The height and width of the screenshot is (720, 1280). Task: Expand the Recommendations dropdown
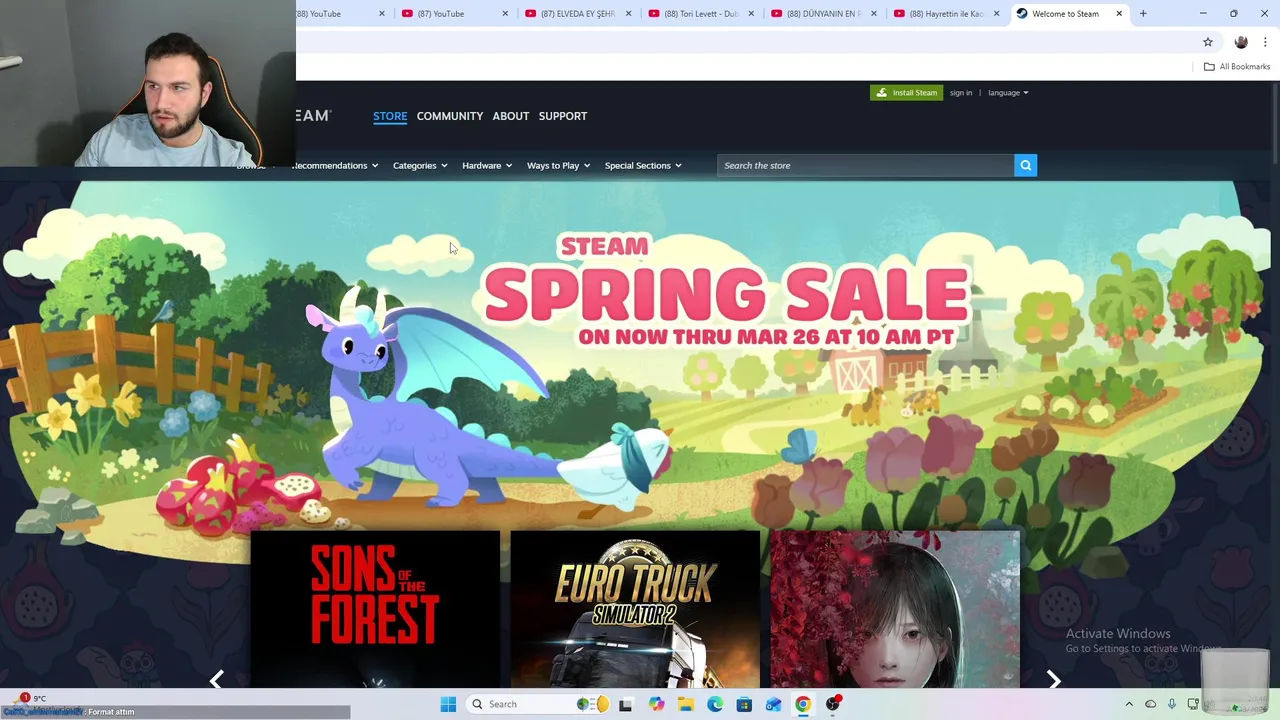point(334,166)
